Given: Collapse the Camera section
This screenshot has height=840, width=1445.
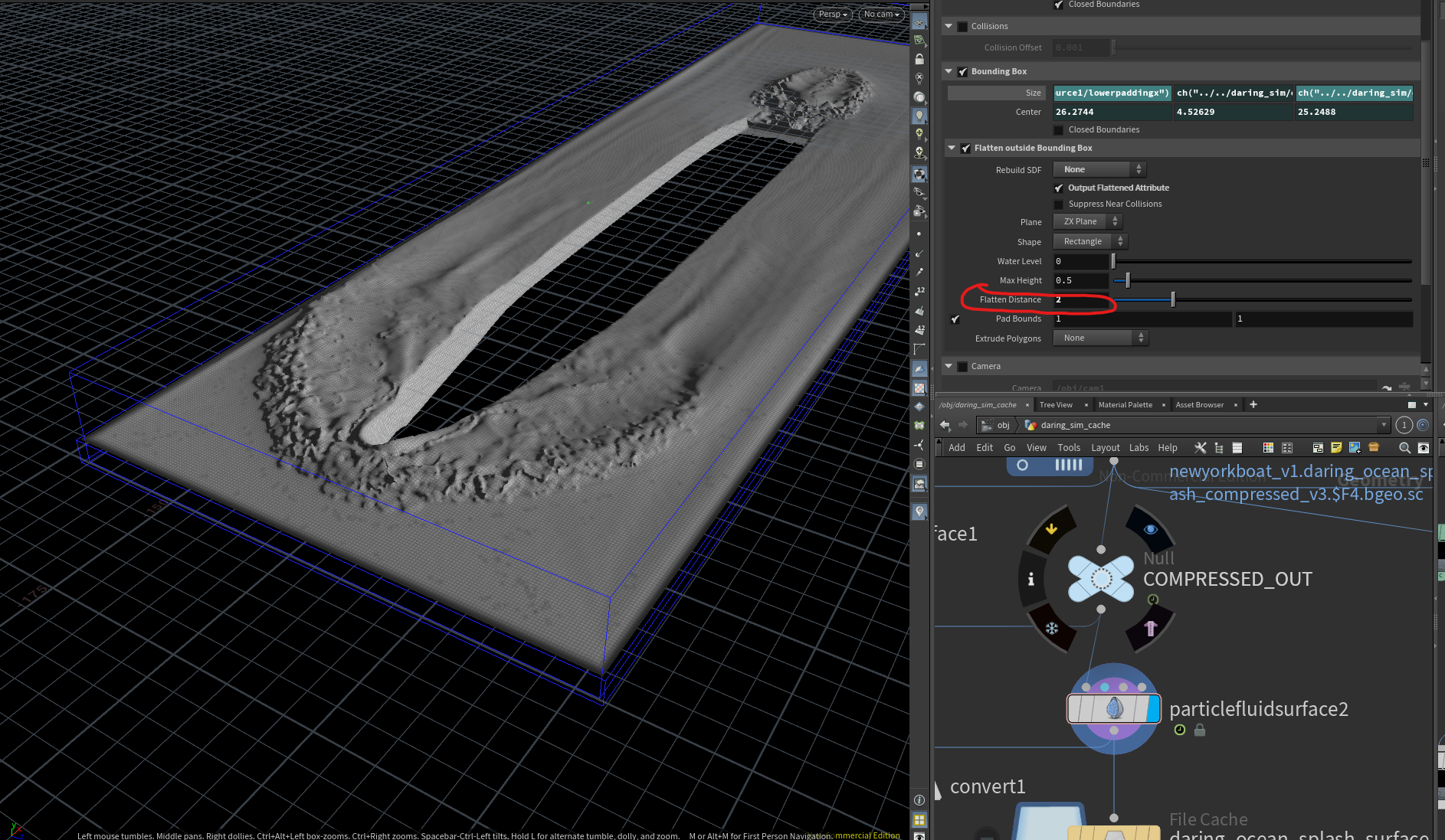Looking at the screenshot, I should (949, 366).
